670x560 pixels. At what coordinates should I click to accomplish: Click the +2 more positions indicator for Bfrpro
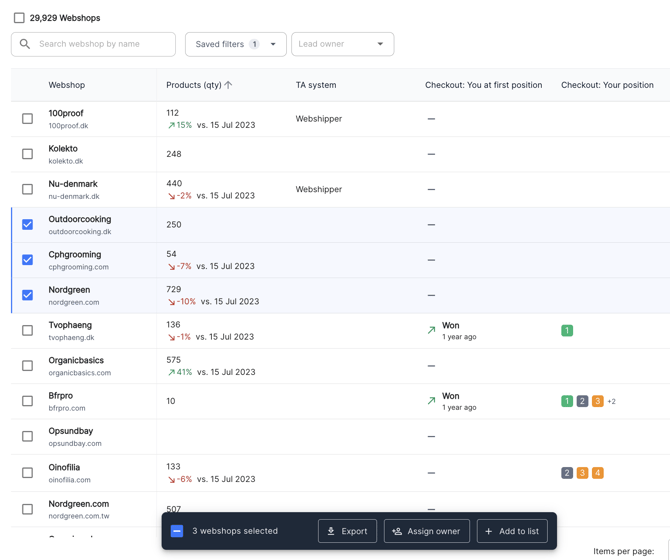tap(611, 401)
